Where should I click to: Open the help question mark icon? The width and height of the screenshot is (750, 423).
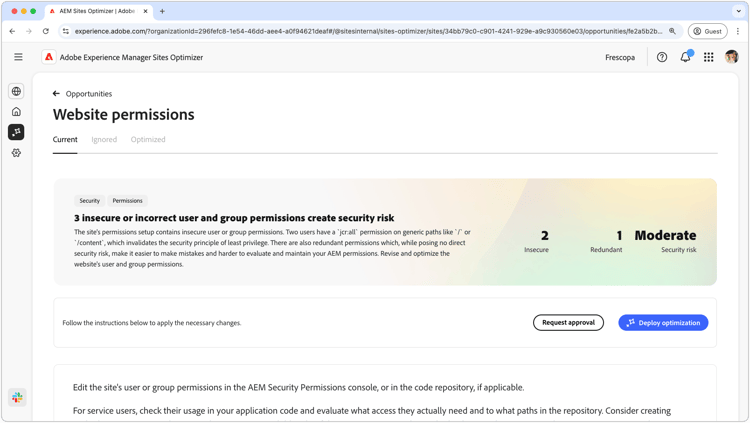click(662, 57)
